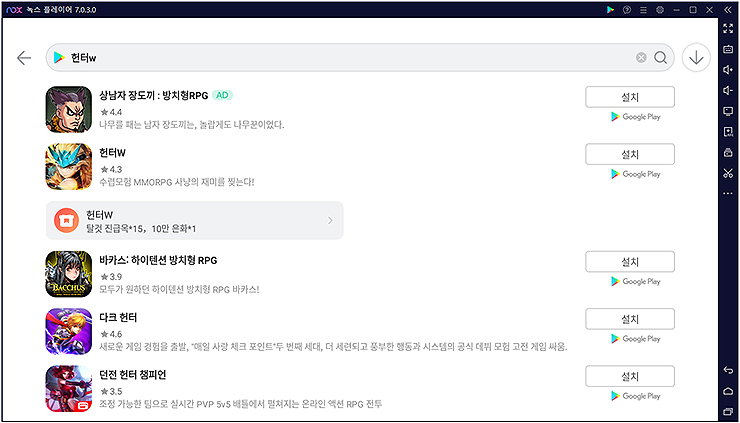This screenshot has width=740, height=423.
Task: Click description 수렵모험 MMORPG 사냥의 재미를
Action: coord(177,182)
